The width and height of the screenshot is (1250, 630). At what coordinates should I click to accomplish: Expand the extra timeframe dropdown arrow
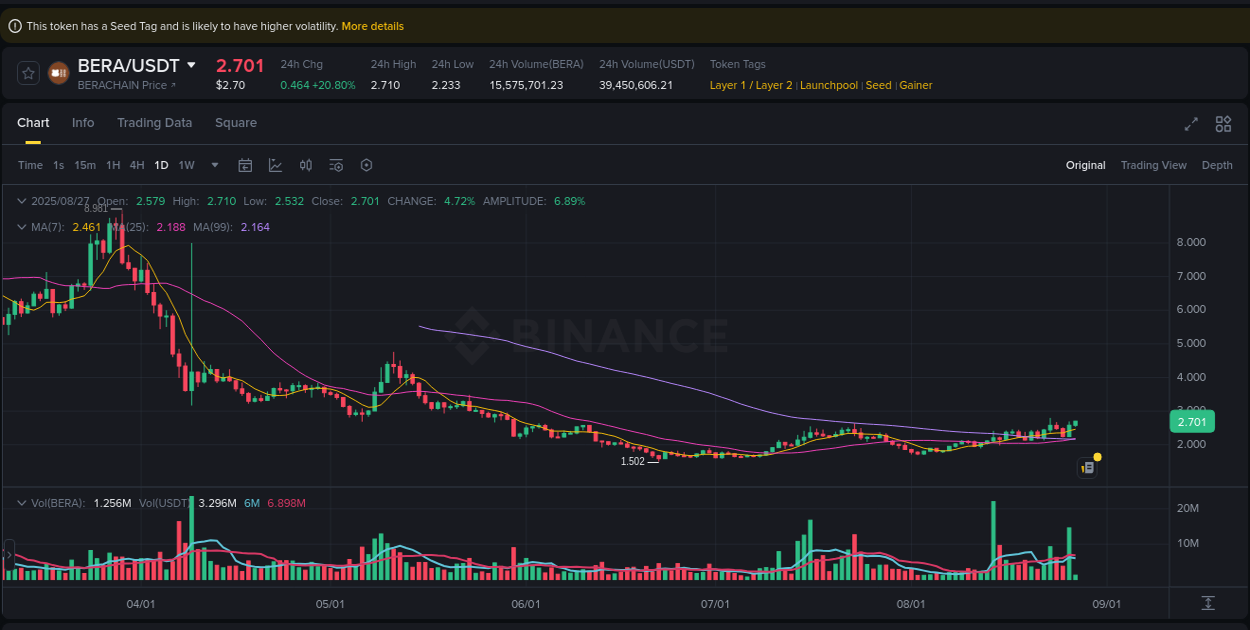(213, 165)
